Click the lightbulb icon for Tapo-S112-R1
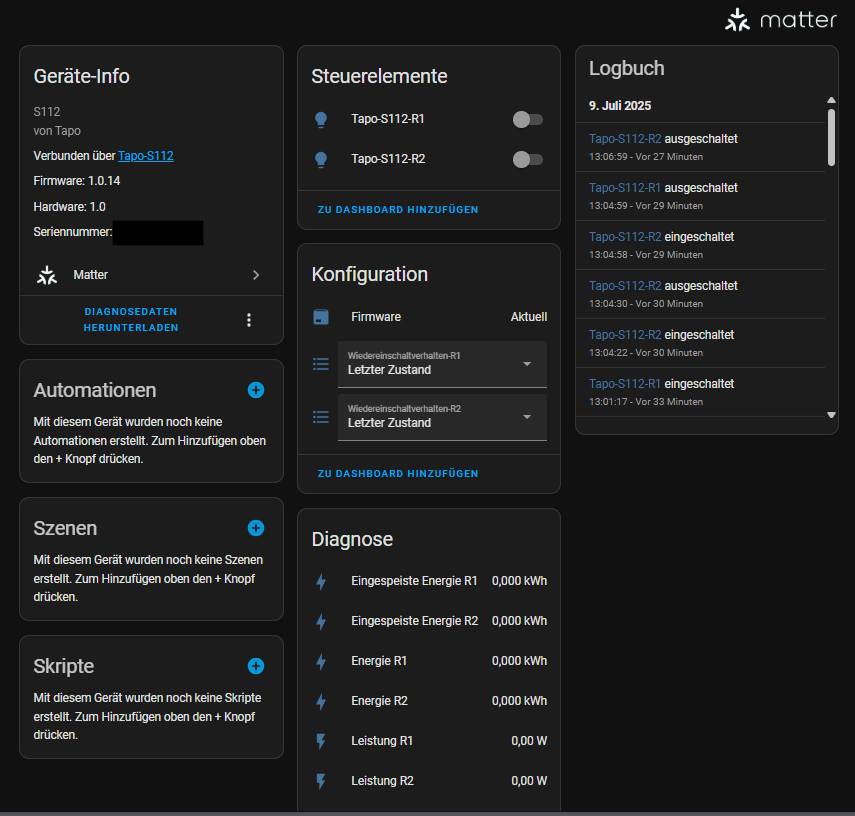The width and height of the screenshot is (855, 816). [x=321, y=120]
